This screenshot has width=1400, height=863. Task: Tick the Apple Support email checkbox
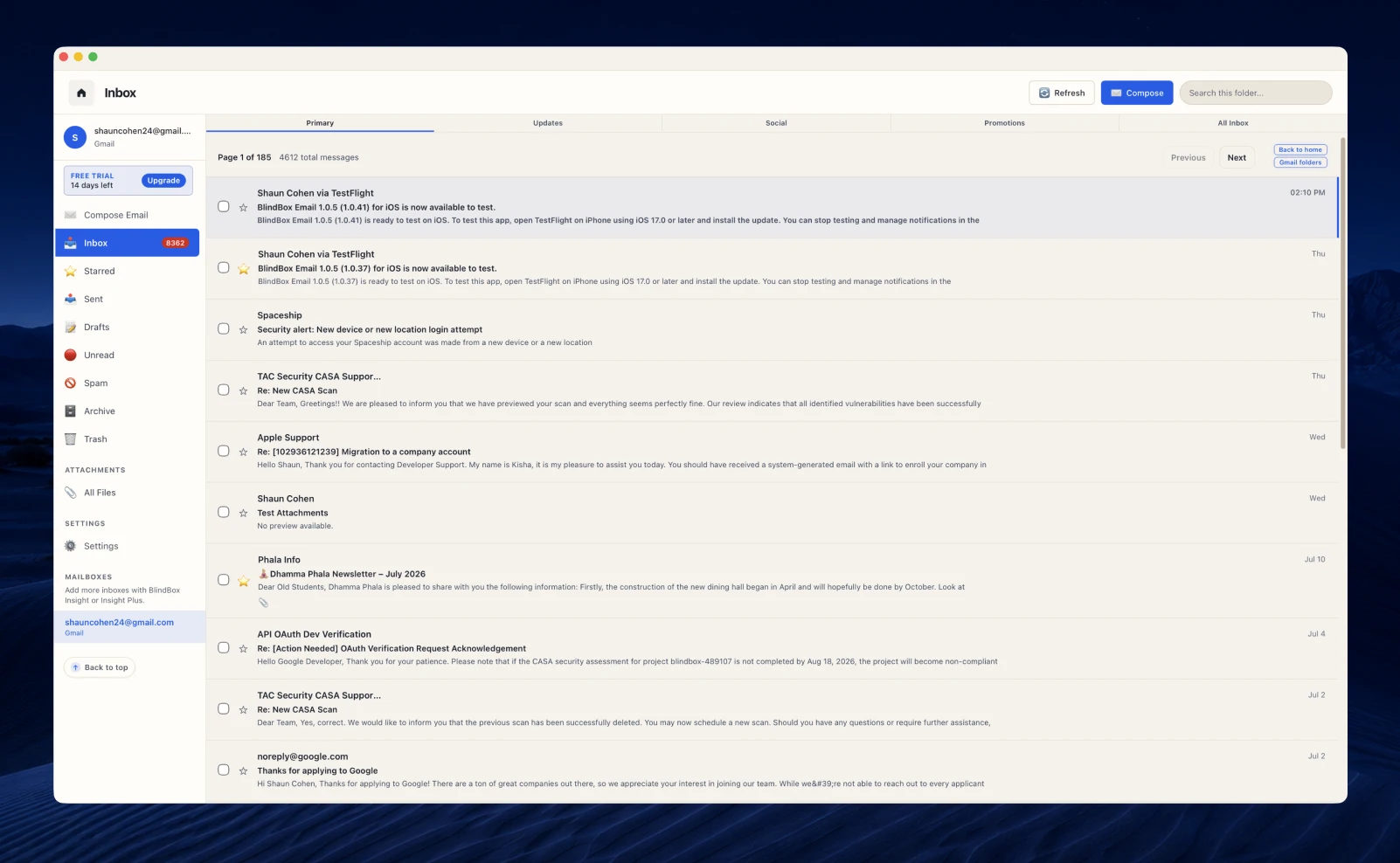224,451
